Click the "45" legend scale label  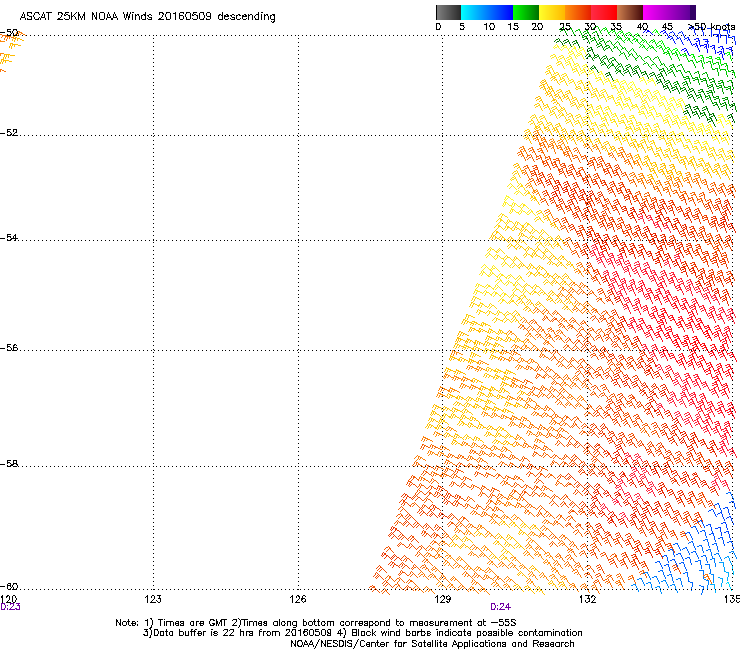(667, 27)
